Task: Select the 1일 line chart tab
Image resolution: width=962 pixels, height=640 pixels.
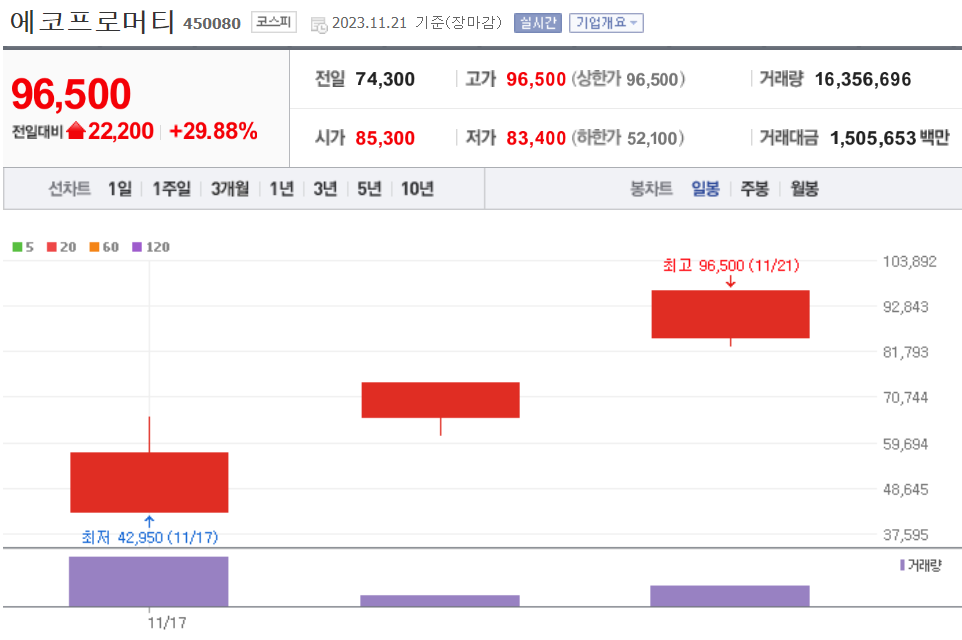Action: pyautogui.click(x=120, y=188)
